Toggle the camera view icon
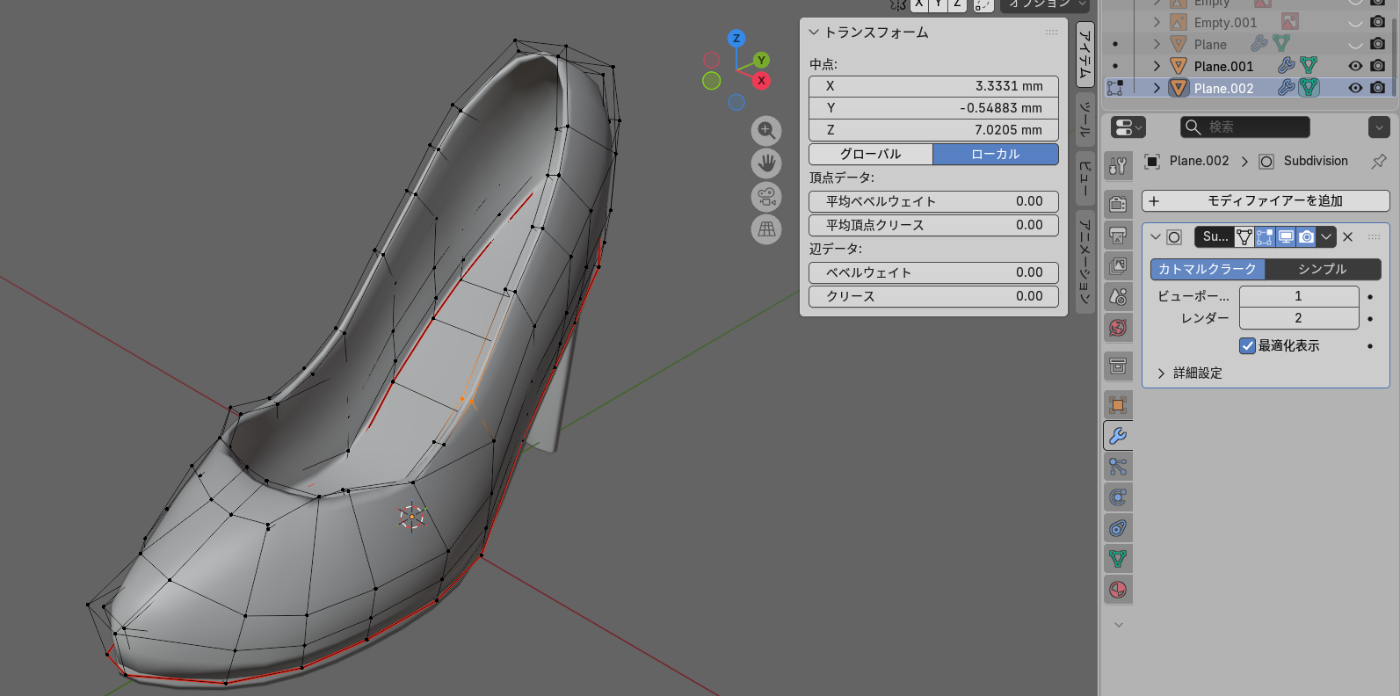1400x696 pixels. click(767, 196)
